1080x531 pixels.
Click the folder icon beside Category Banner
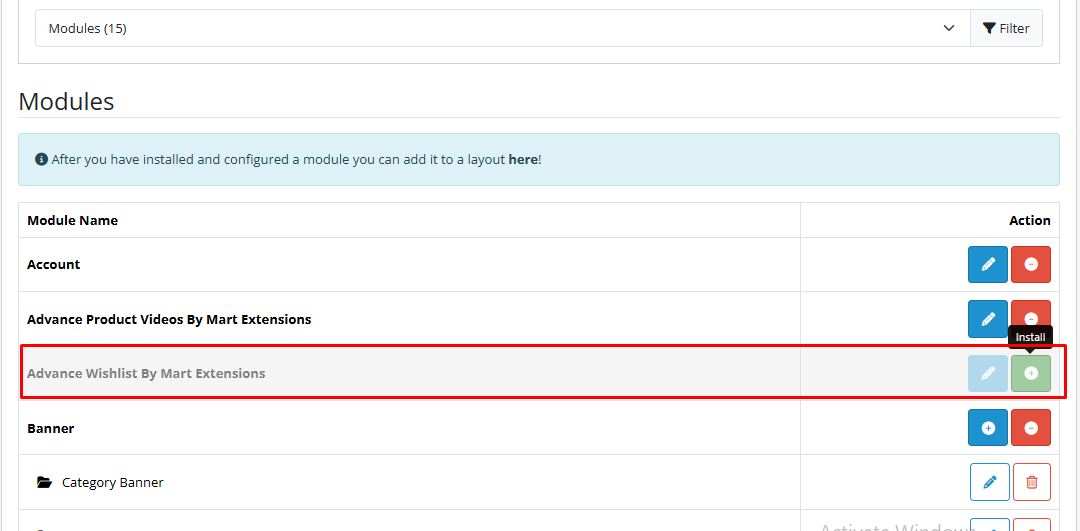click(44, 482)
